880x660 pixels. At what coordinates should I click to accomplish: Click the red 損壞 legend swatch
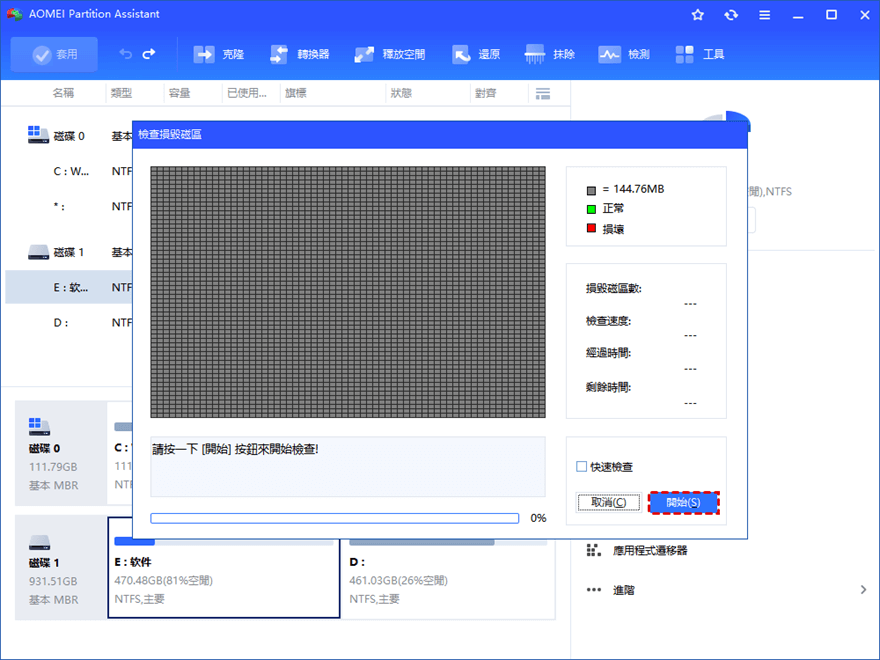tap(591, 228)
